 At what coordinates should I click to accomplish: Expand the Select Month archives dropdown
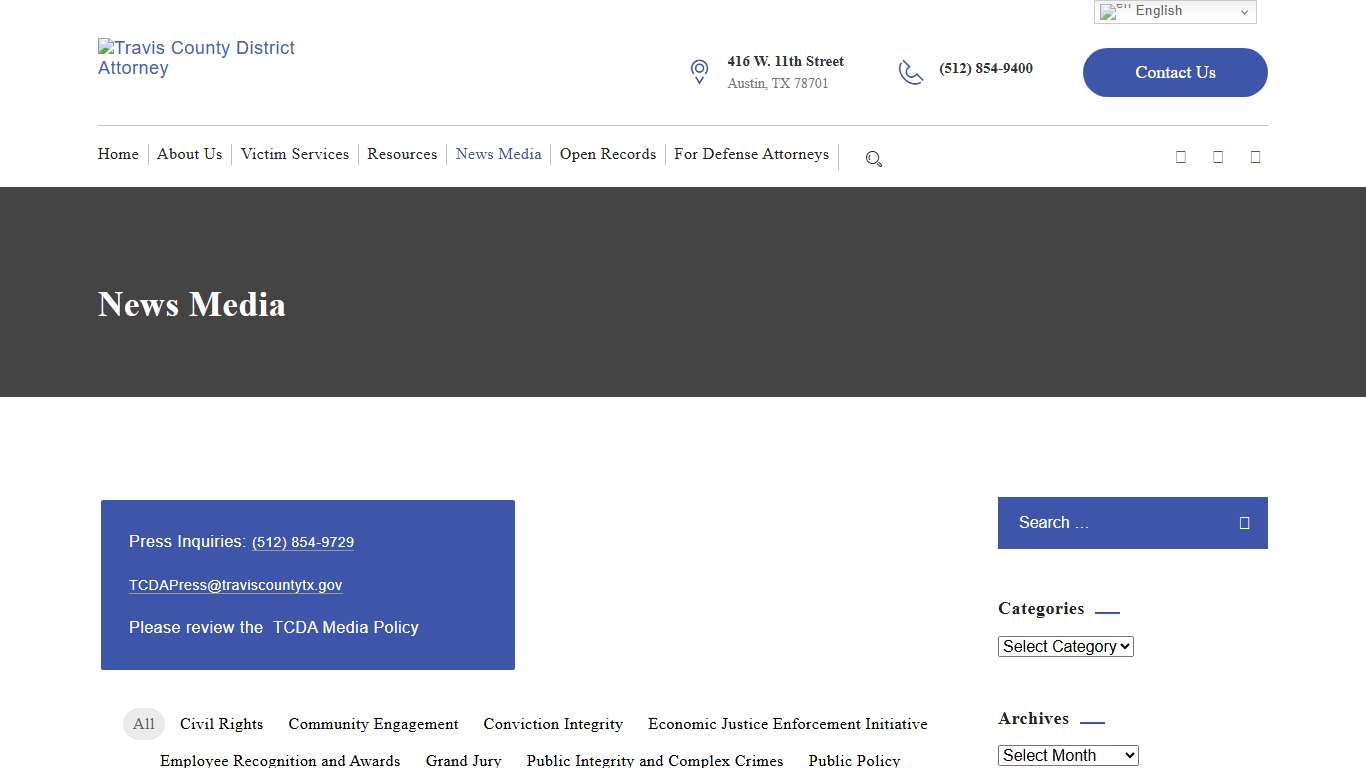[1068, 756]
